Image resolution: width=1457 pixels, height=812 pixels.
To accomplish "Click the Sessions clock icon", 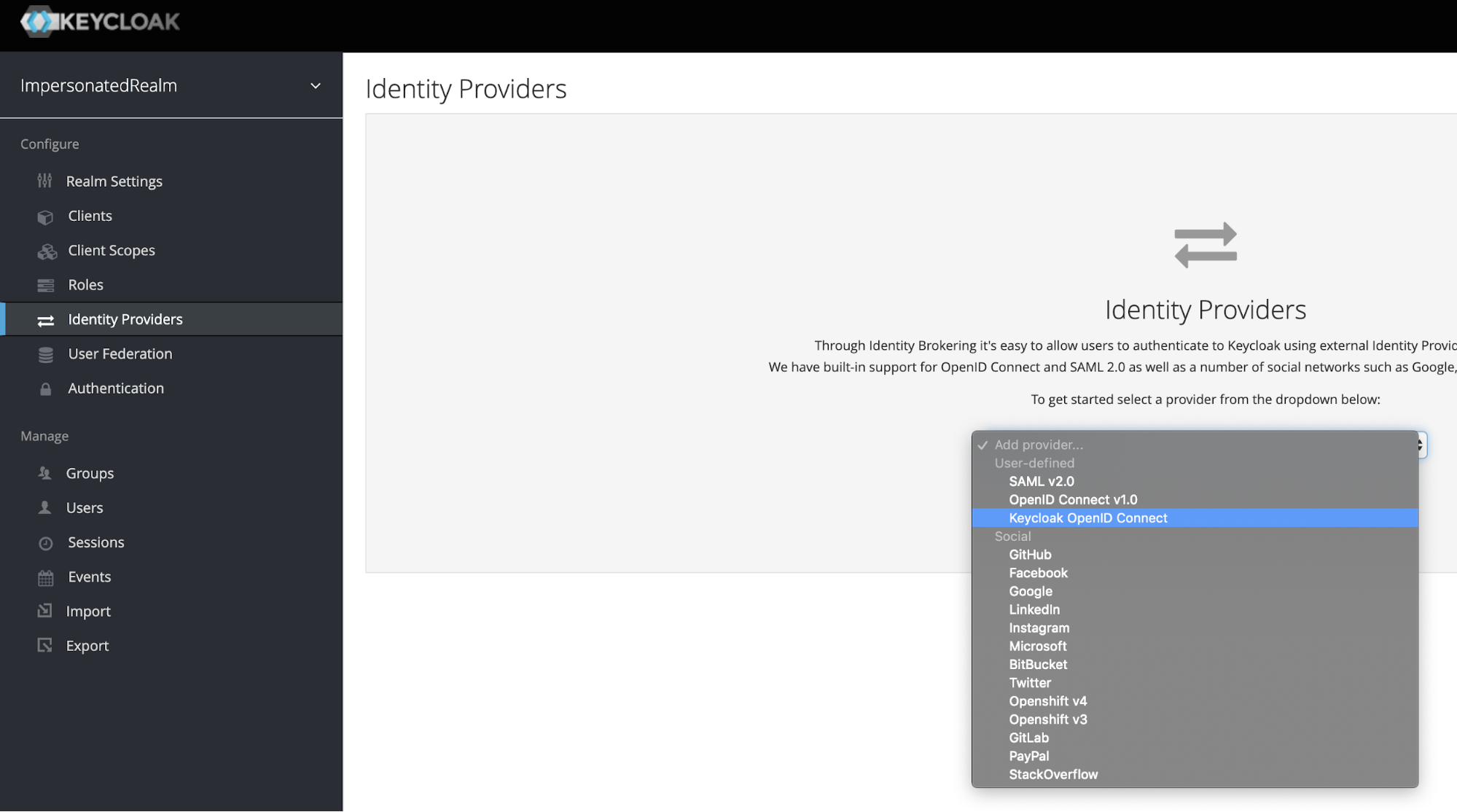I will coord(45,543).
